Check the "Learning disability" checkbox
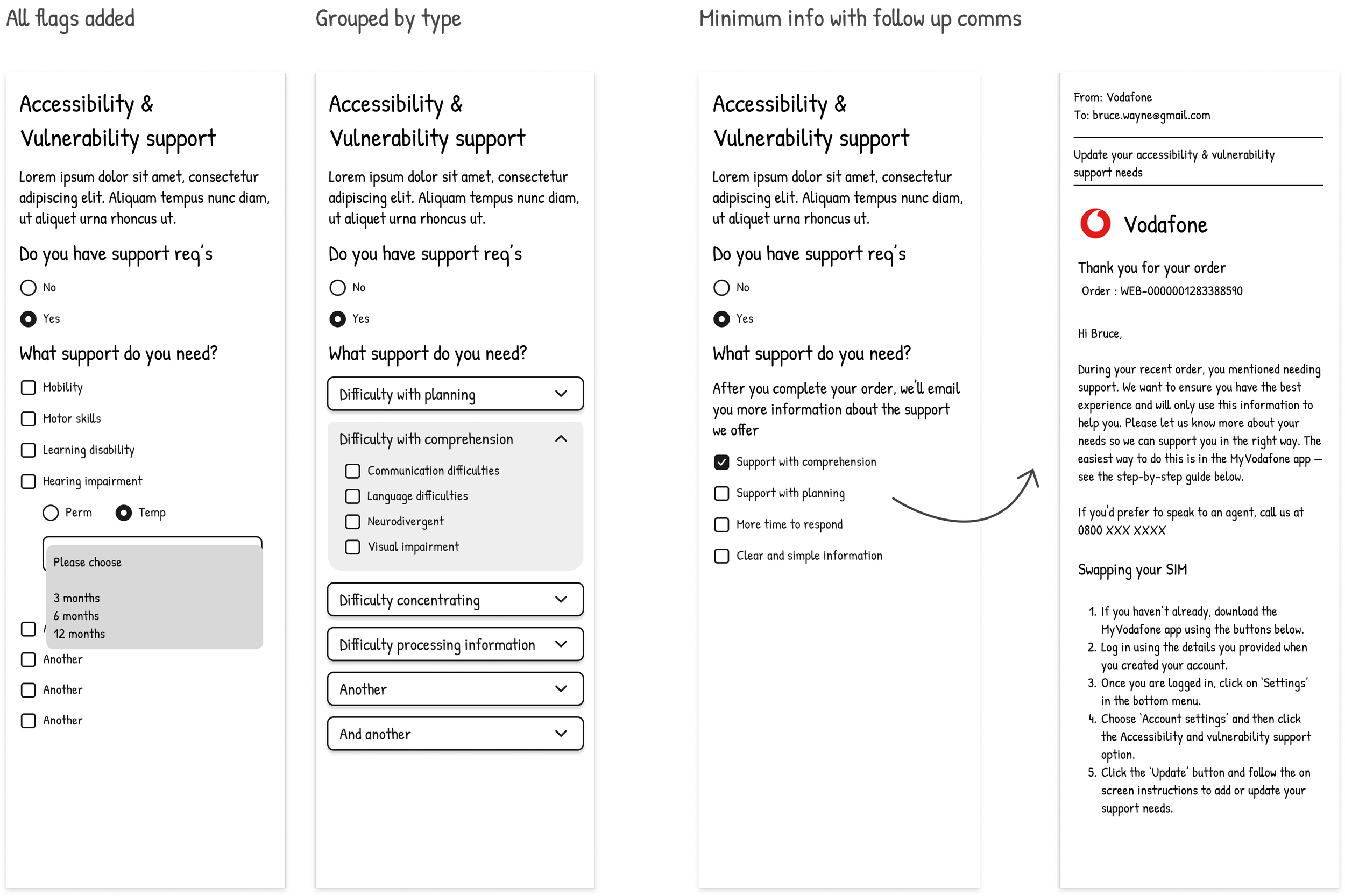The width and height of the screenshot is (1345, 896). [27, 450]
